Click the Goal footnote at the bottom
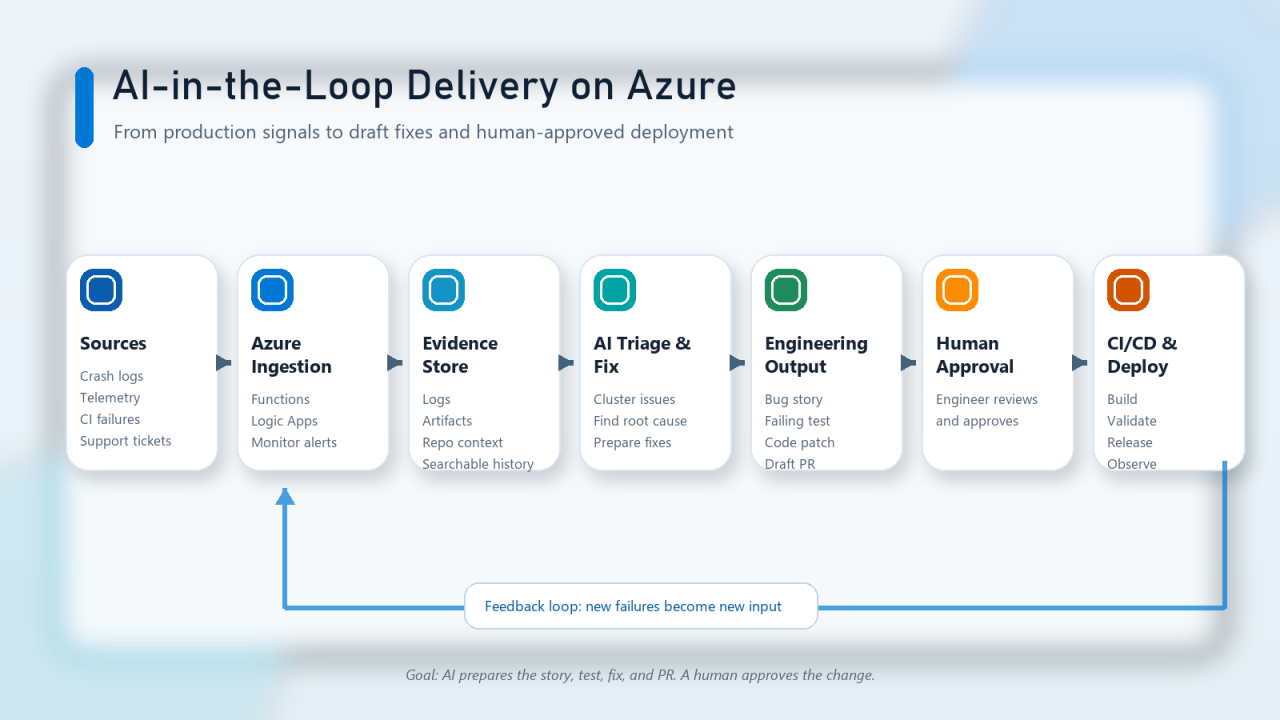 640,675
